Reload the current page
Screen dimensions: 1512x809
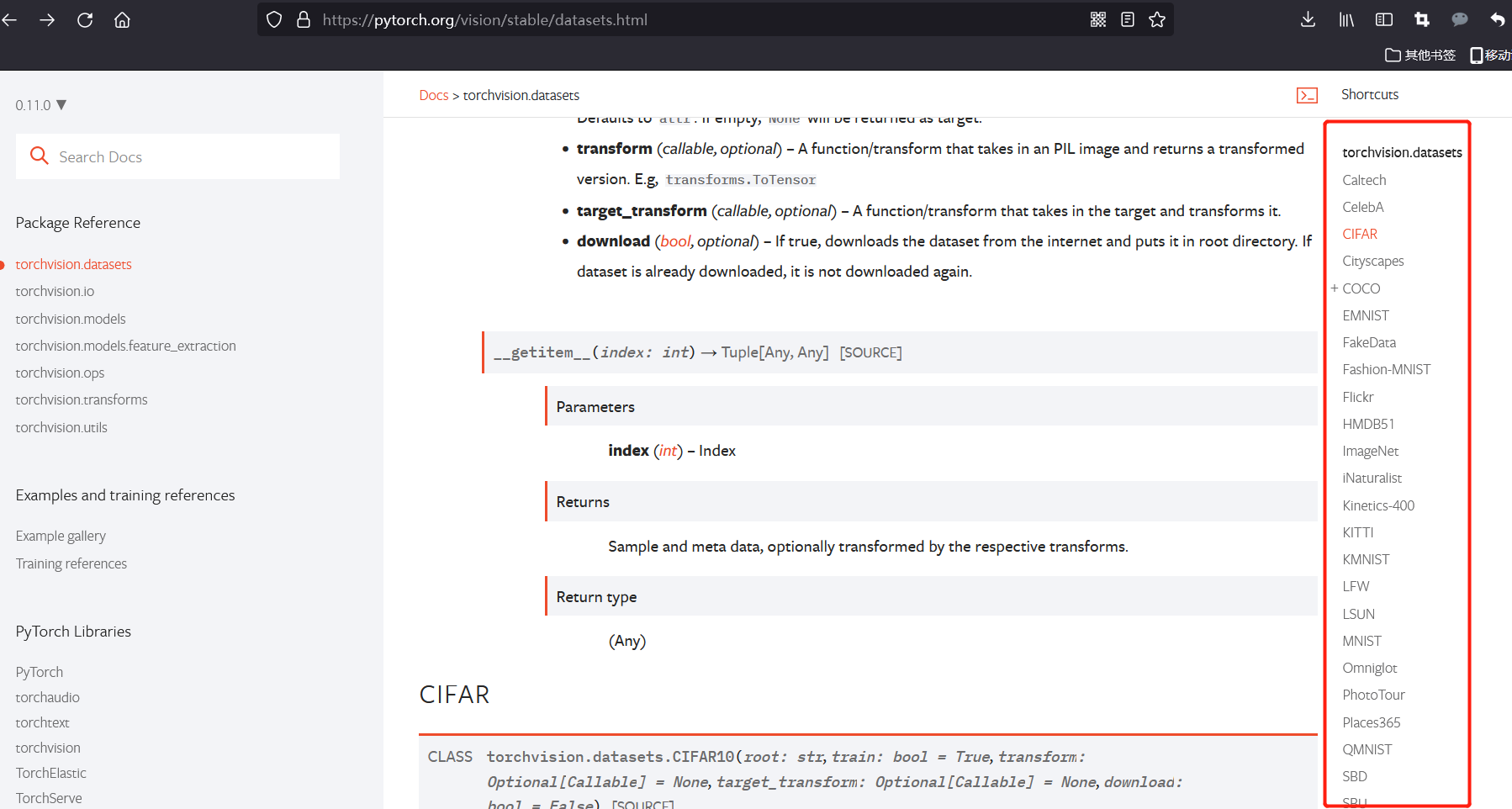coord(85,19)
